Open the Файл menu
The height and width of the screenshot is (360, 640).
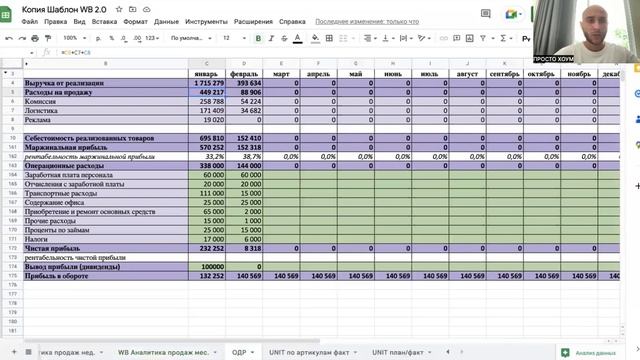click(x=29, y=22)
